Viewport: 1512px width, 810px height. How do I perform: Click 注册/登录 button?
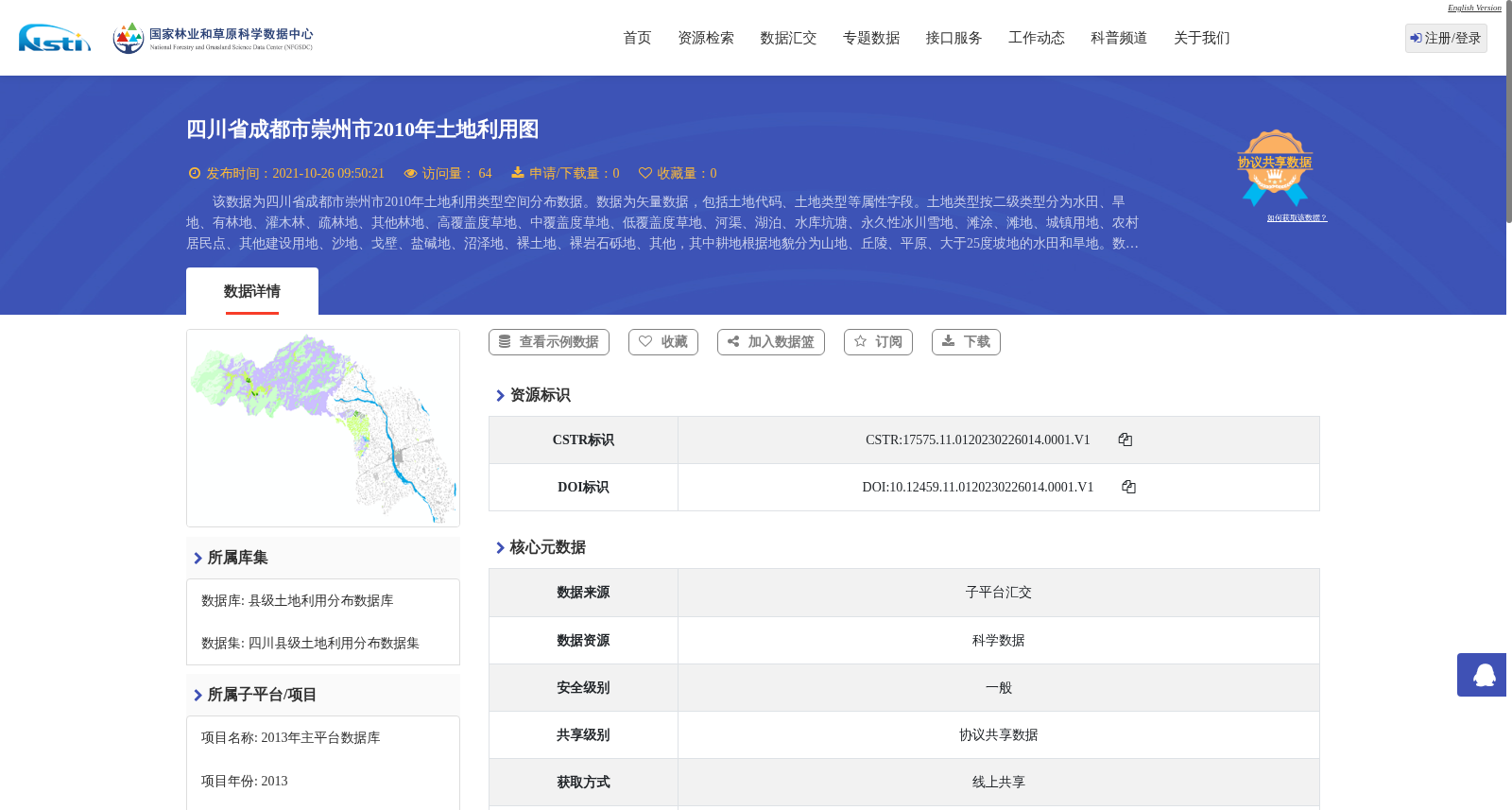coord(1446,38)
